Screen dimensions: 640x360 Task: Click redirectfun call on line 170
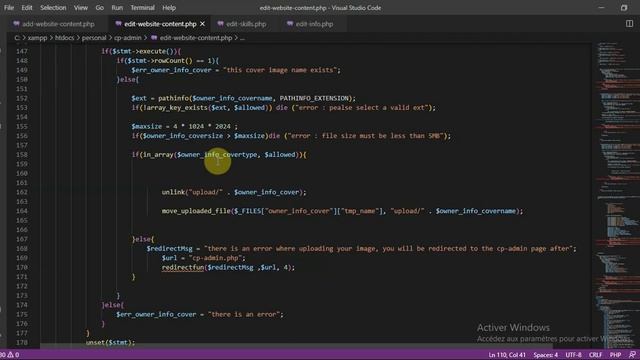point(182,267)
